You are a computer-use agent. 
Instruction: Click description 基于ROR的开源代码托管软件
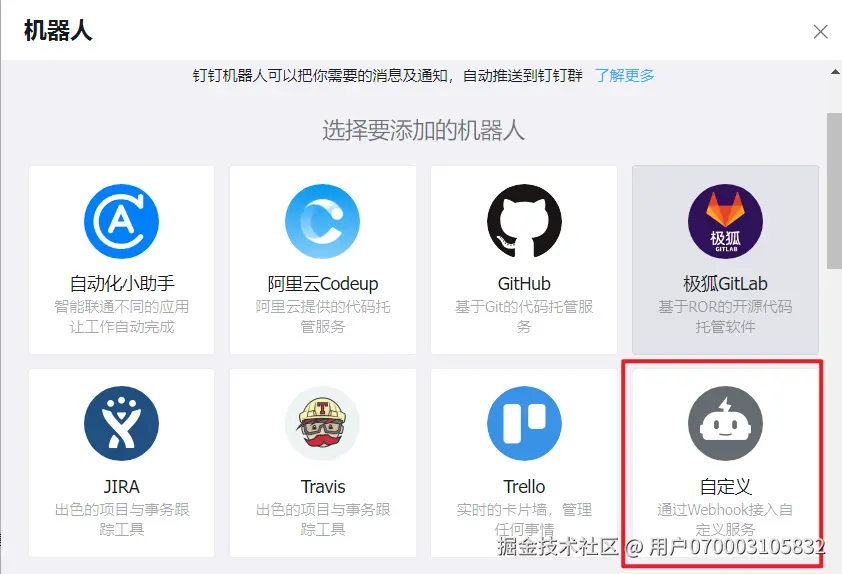click(x=725, y=316)
